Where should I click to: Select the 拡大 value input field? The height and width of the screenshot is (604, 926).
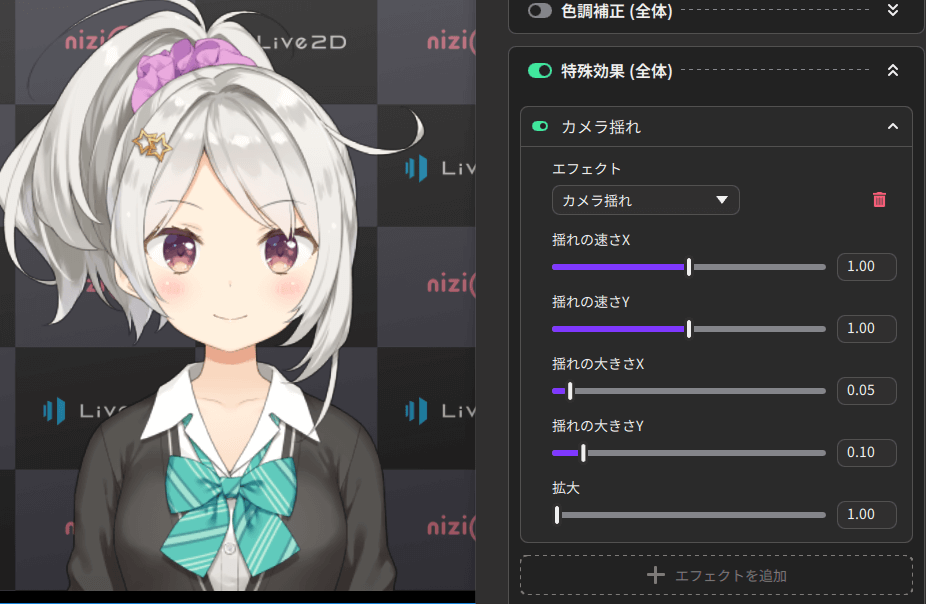click(866, 515)
